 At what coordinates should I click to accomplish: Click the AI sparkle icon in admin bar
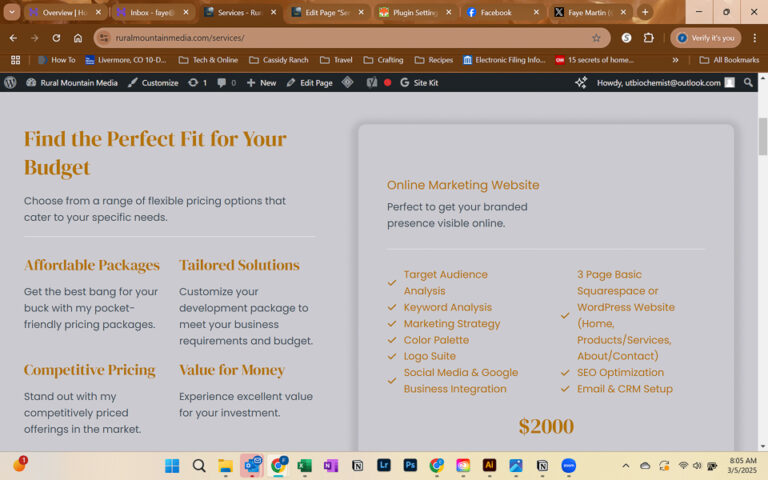point(581,83)
